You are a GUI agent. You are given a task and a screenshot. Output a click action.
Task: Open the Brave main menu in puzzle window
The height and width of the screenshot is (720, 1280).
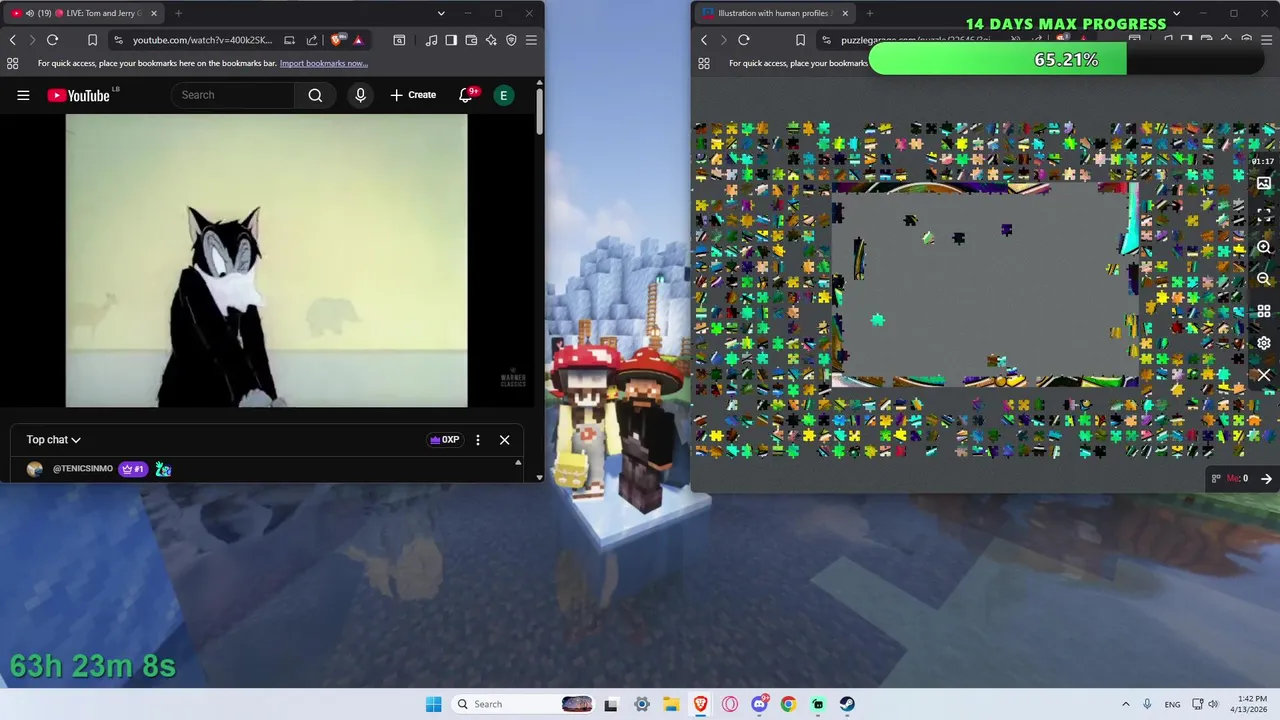coord(1266,40)
